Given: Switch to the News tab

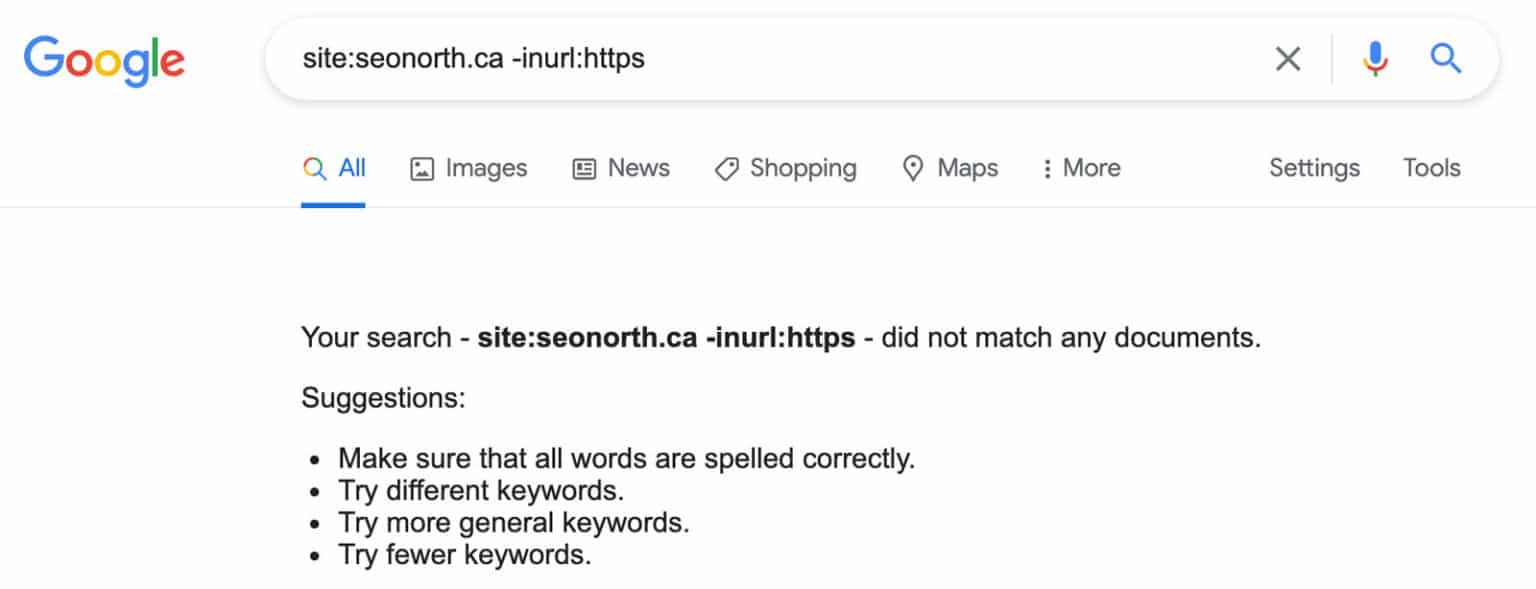Looking at the screenshot, I should [x=620, y=168].
